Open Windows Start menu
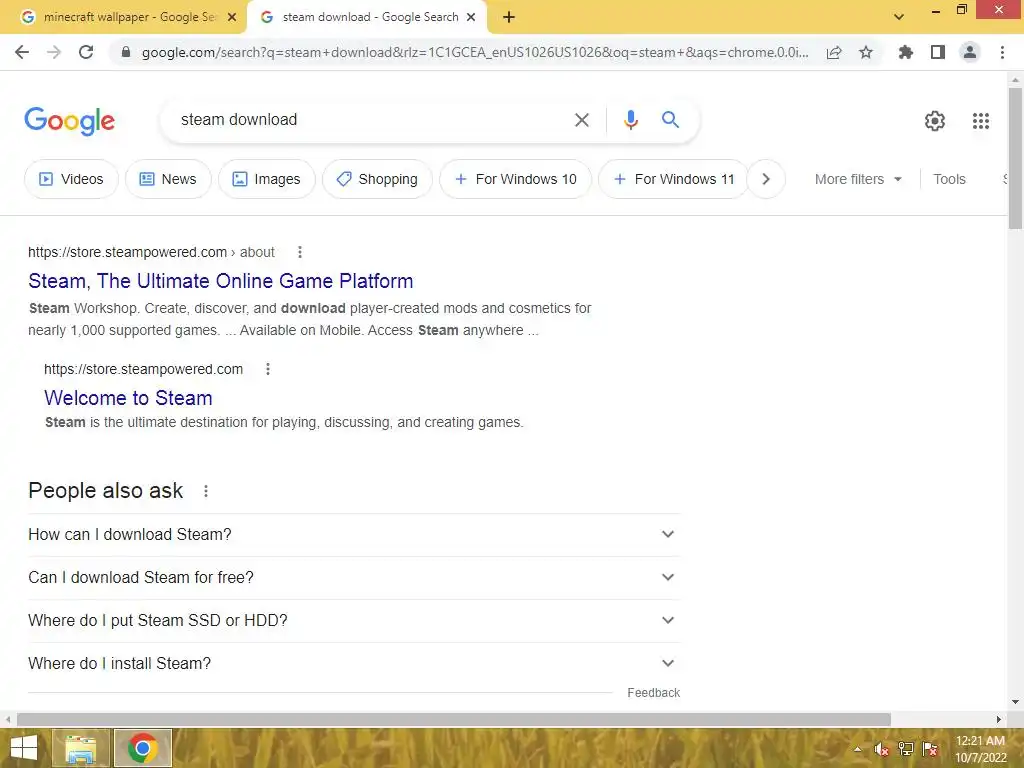Viewport: 1024px width, 768px height. 24,748
